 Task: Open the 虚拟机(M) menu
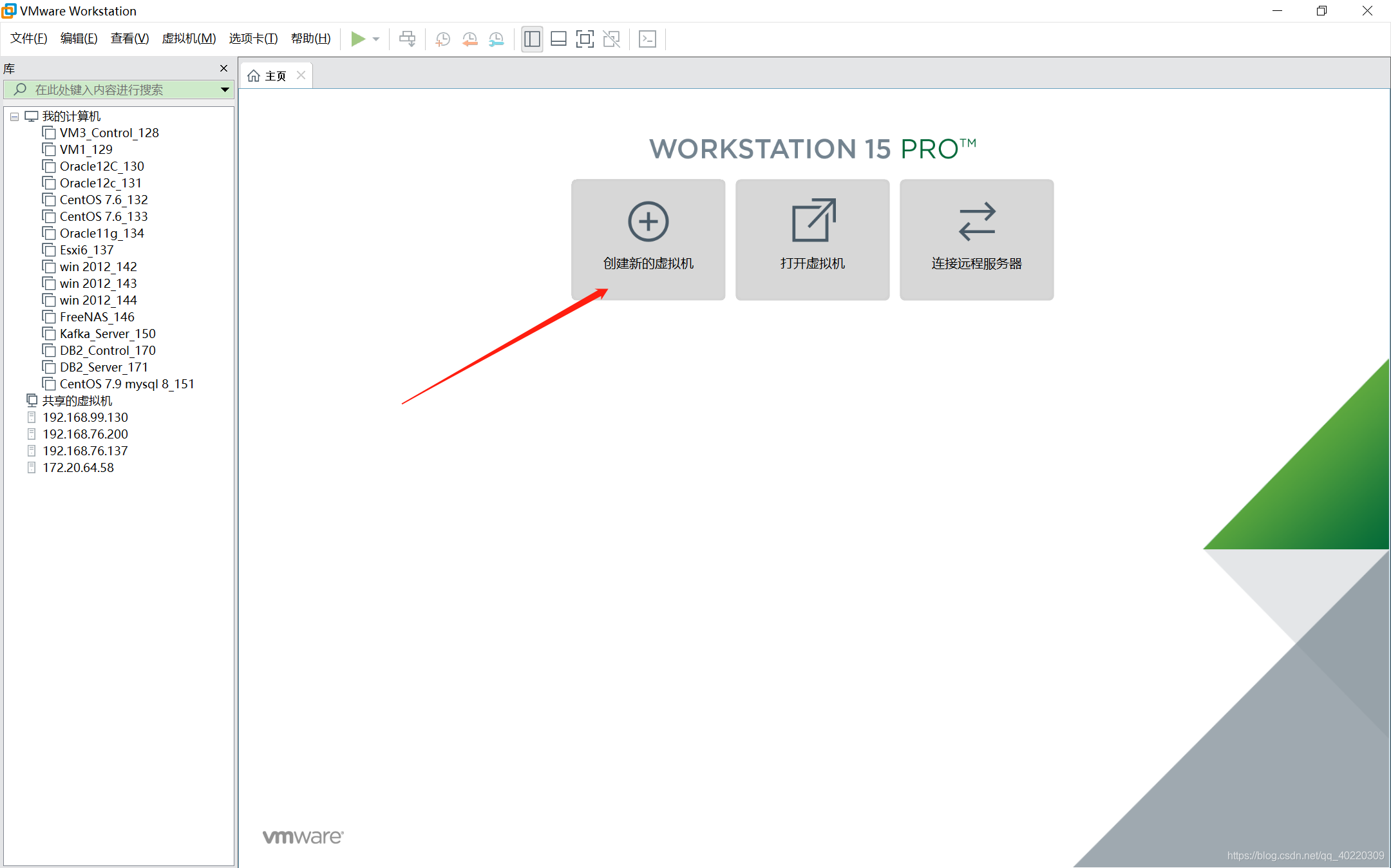pyautogui.click(x=189, y=39)
